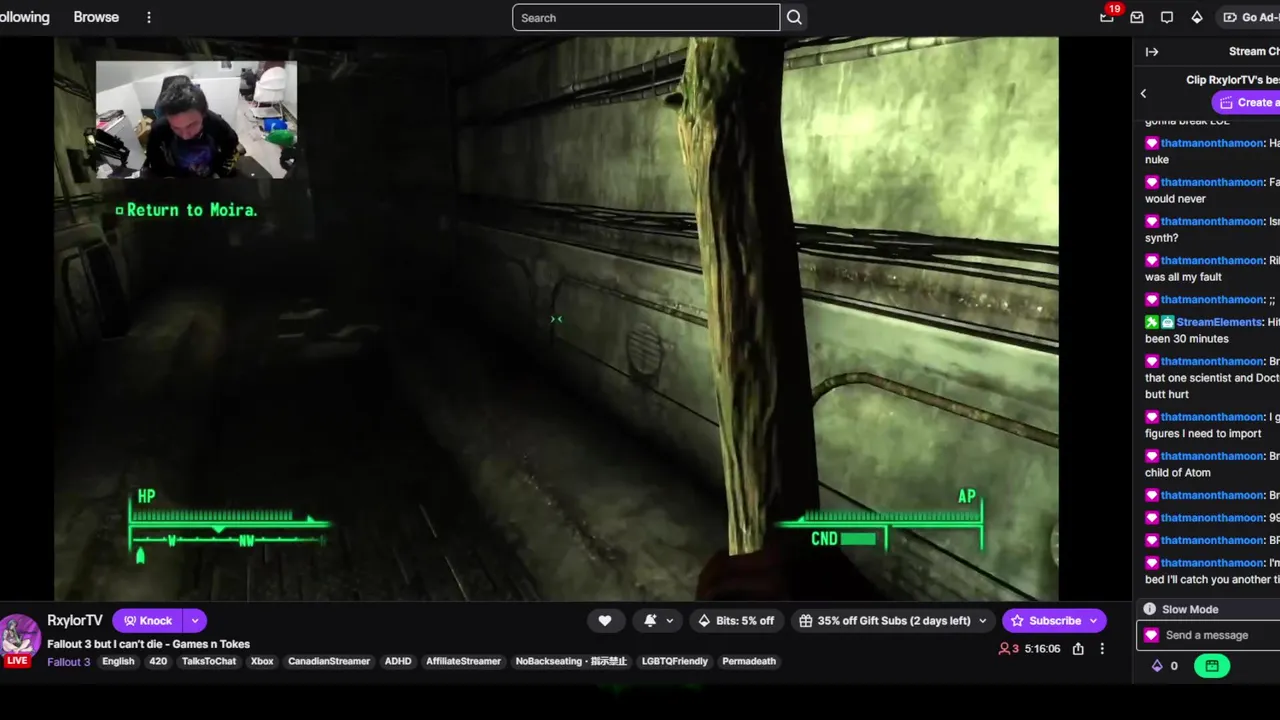Expand the Subscribe button chevron
This screenshot has width=1280, height=720.
1093,621
